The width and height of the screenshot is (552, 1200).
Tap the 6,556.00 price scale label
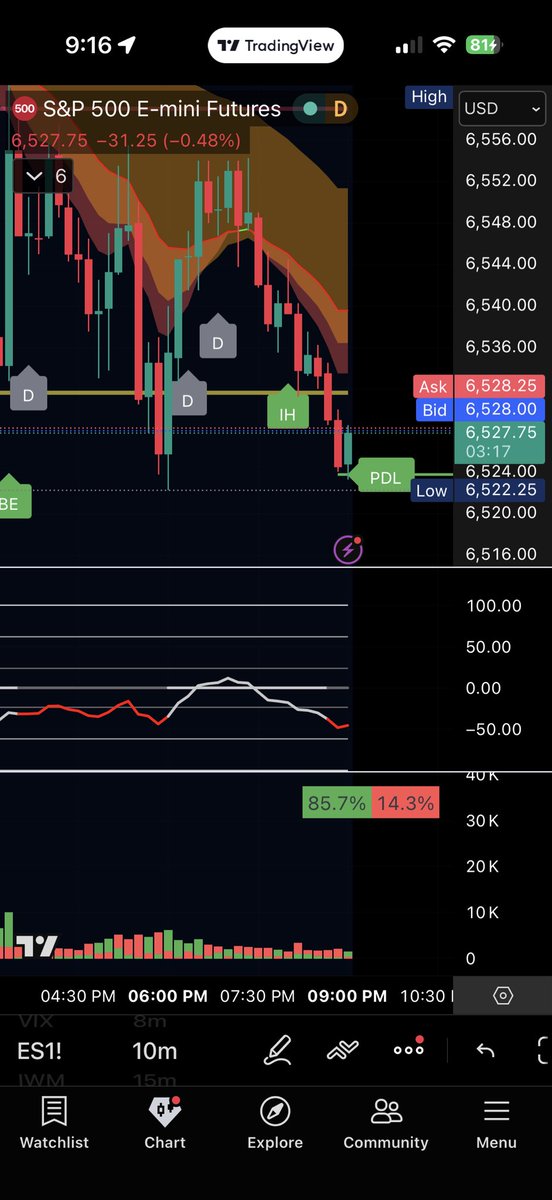pyautogui.click(x=501, y=138)
